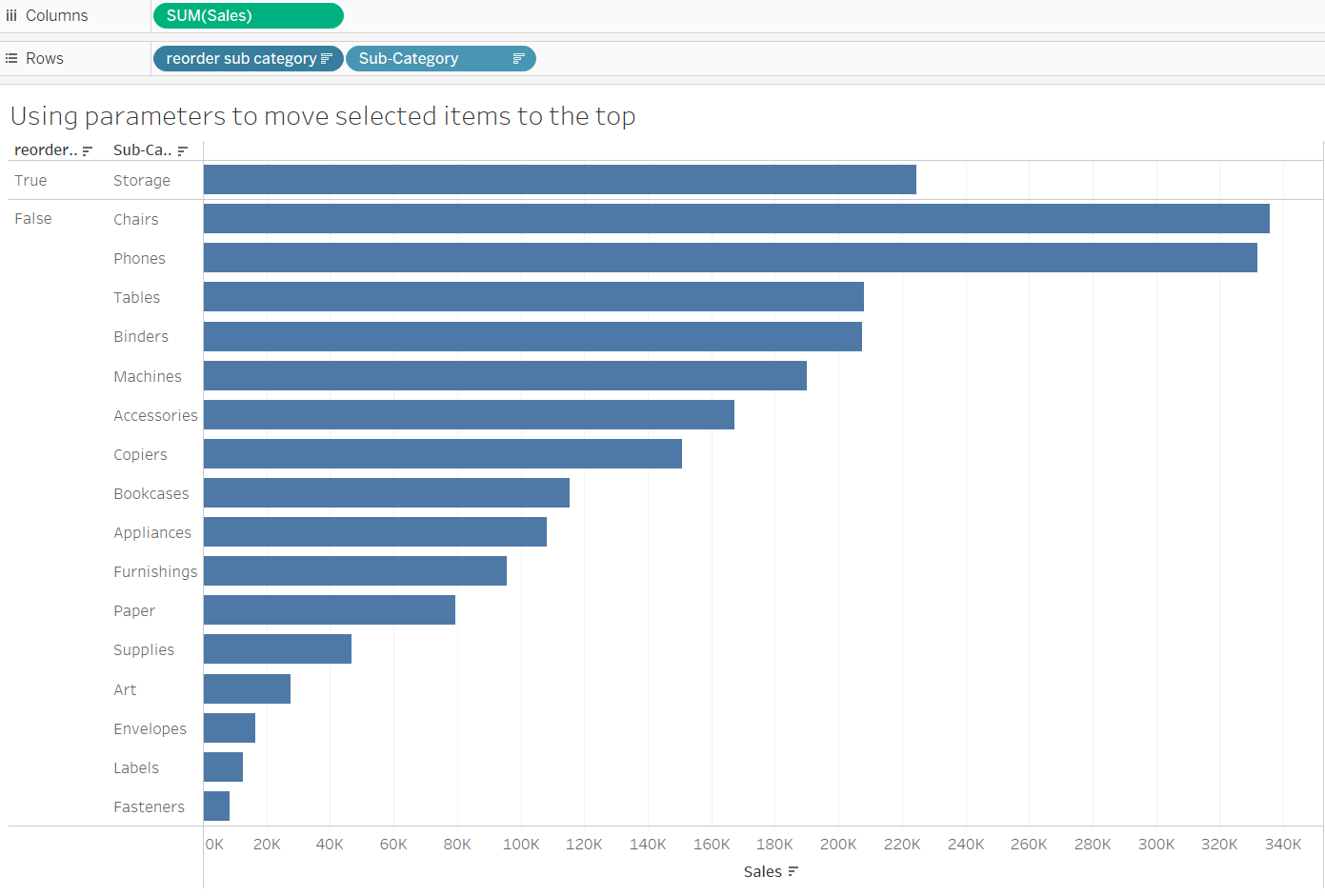Select the Fasteners row label
The height and width of the screenshot is (896, 1325).
point(150,807)
